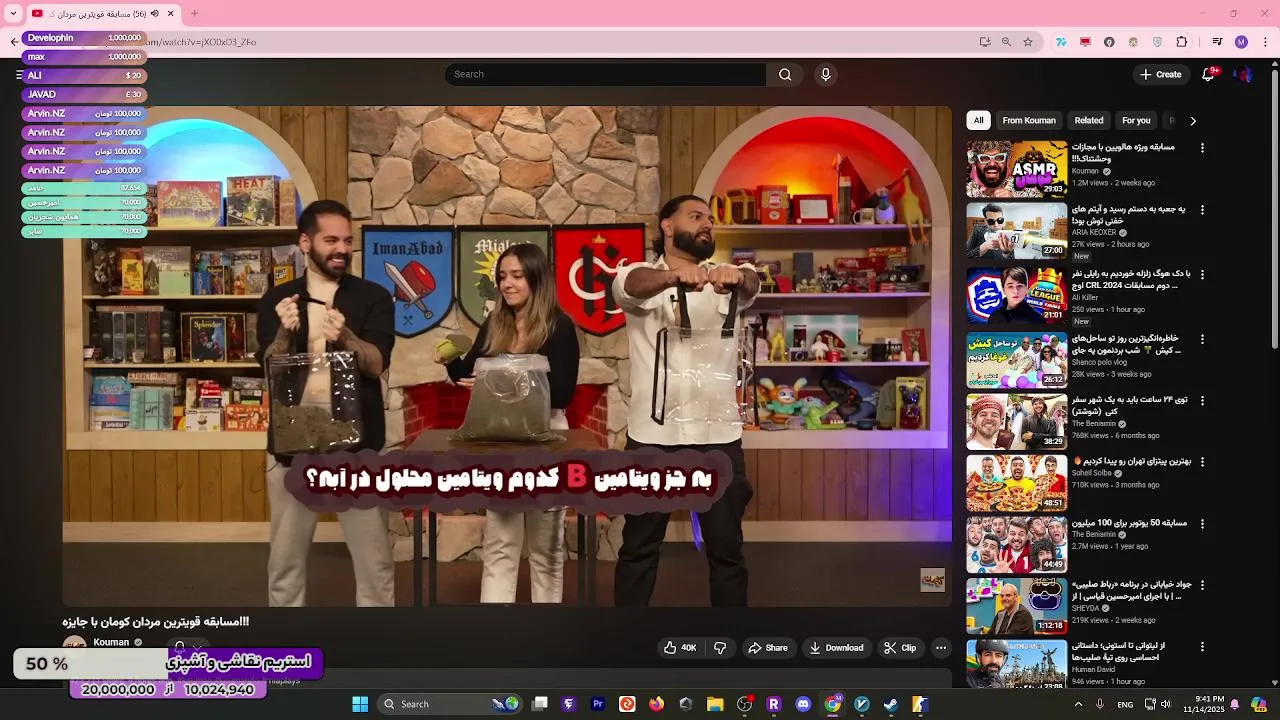
Task: Open more actions (three dots) below the video
Action: pyautogui.click(x=941, y=648)
